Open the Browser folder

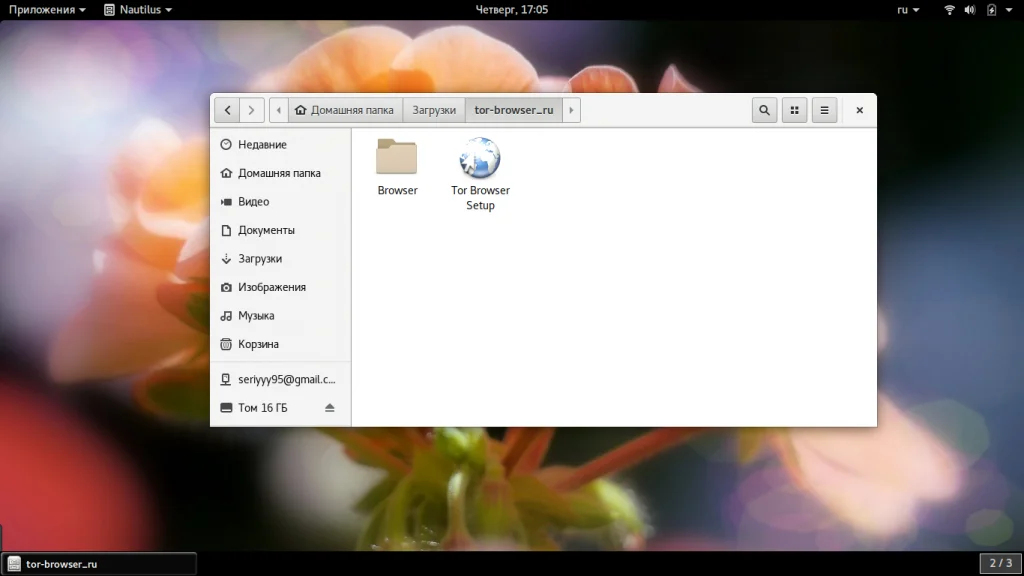pyautogui.click(x=397, y=160)
